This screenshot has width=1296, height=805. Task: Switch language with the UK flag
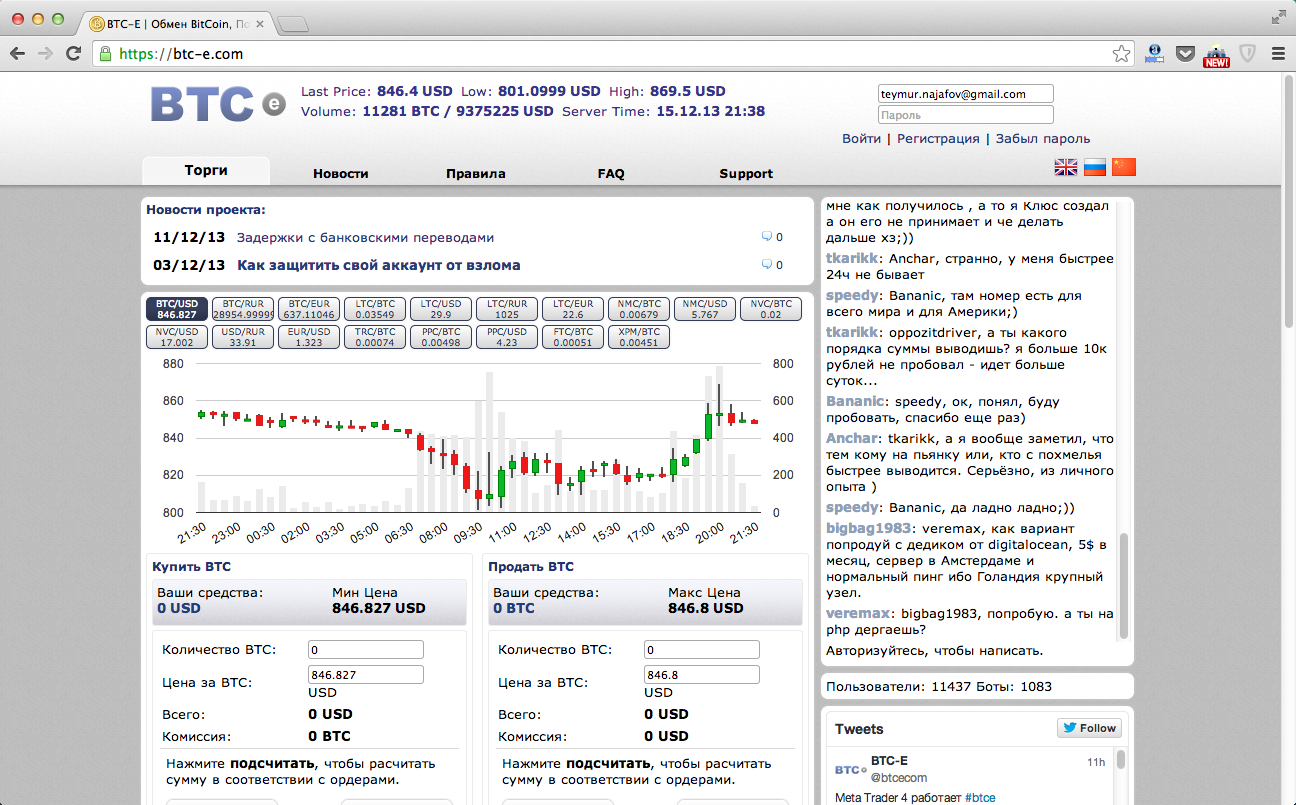point(1066,167)
